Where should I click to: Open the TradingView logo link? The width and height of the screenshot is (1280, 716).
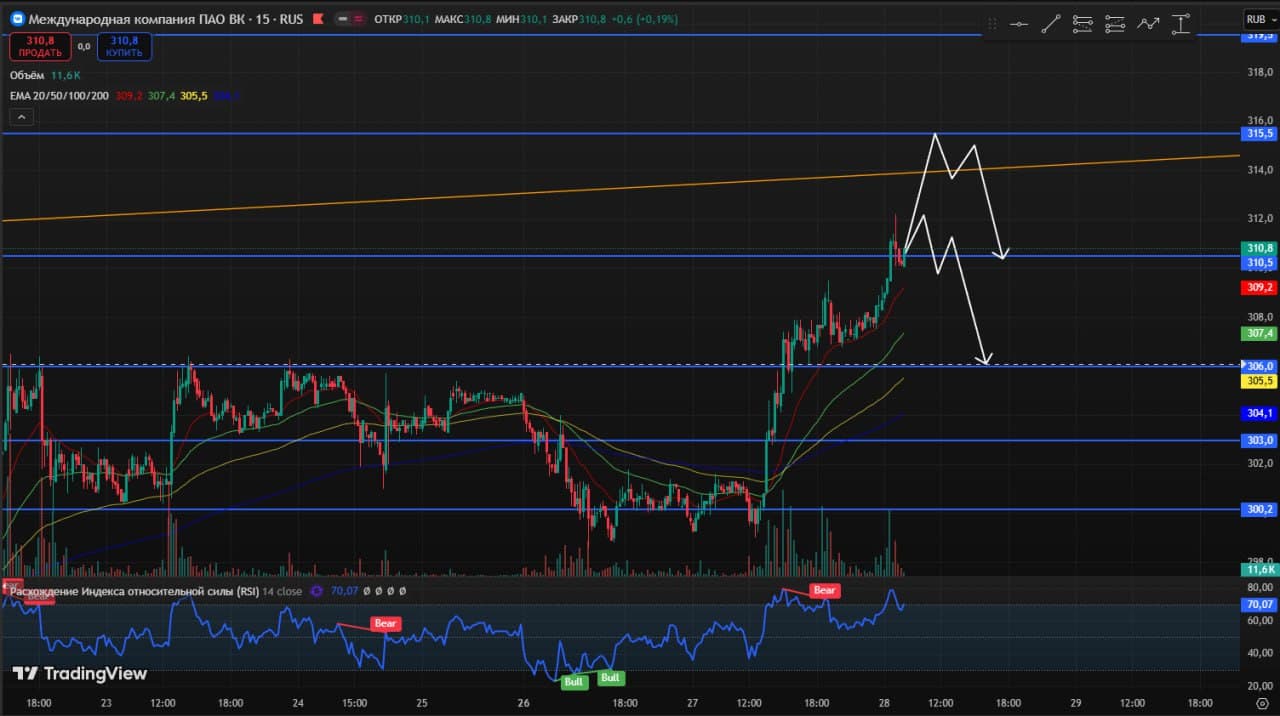[80, 674]
